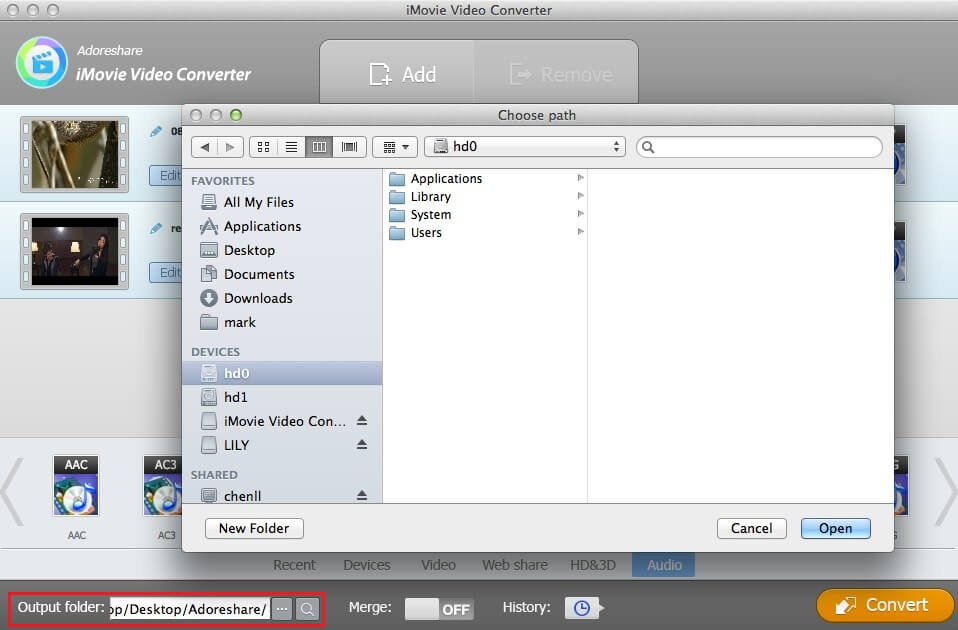Switch to the Web share tab
Viewport: 958px width, 630px height.
click(514, 565)
